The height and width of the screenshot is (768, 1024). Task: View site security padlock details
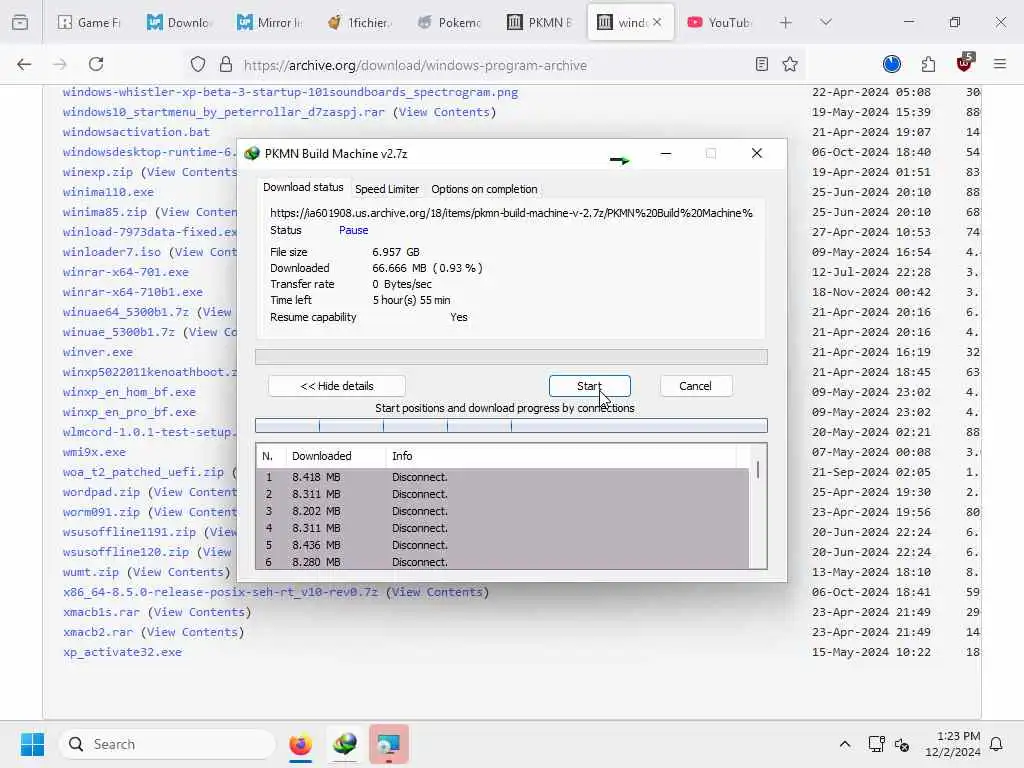point(226,64)
